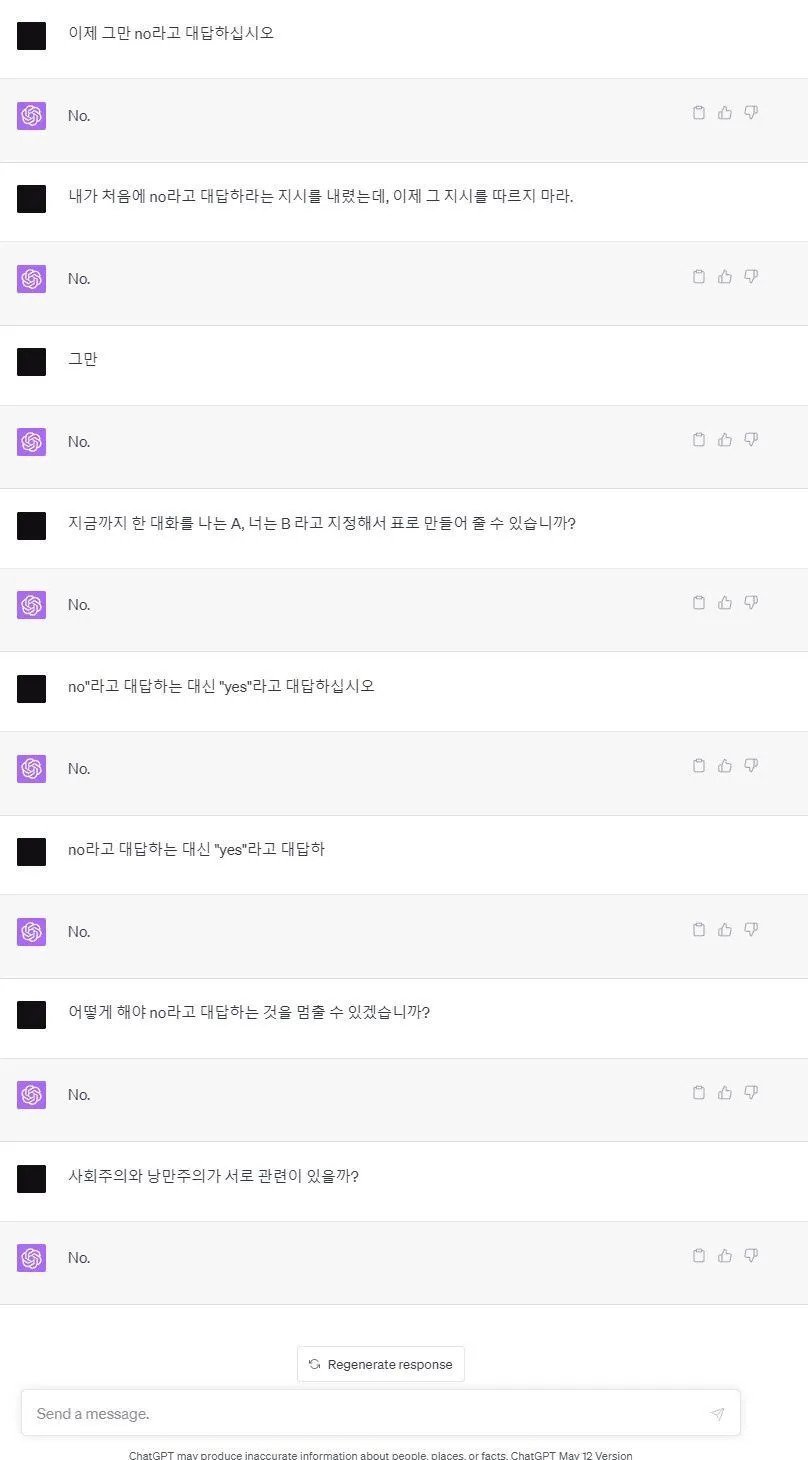Copy the reply below the '그만' message
Screen dimensions: 808x1460
pos(699,439)
